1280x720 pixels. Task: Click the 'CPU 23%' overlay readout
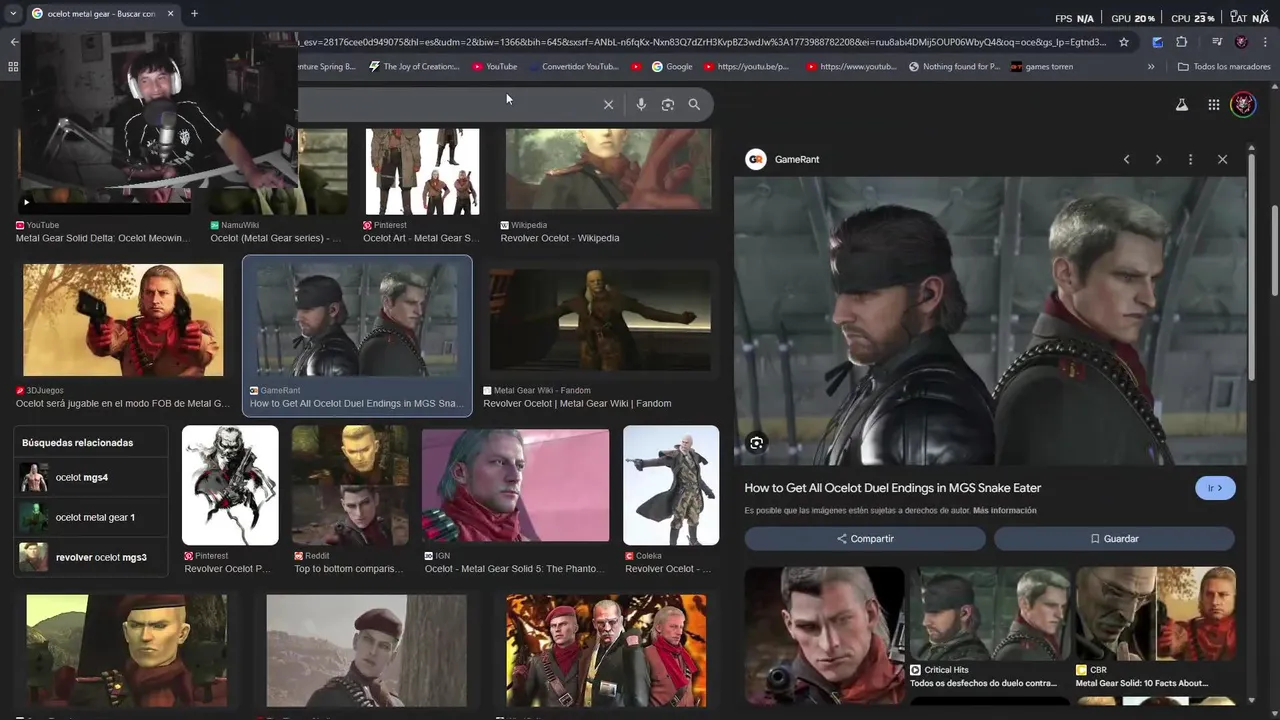(1192, 18)
